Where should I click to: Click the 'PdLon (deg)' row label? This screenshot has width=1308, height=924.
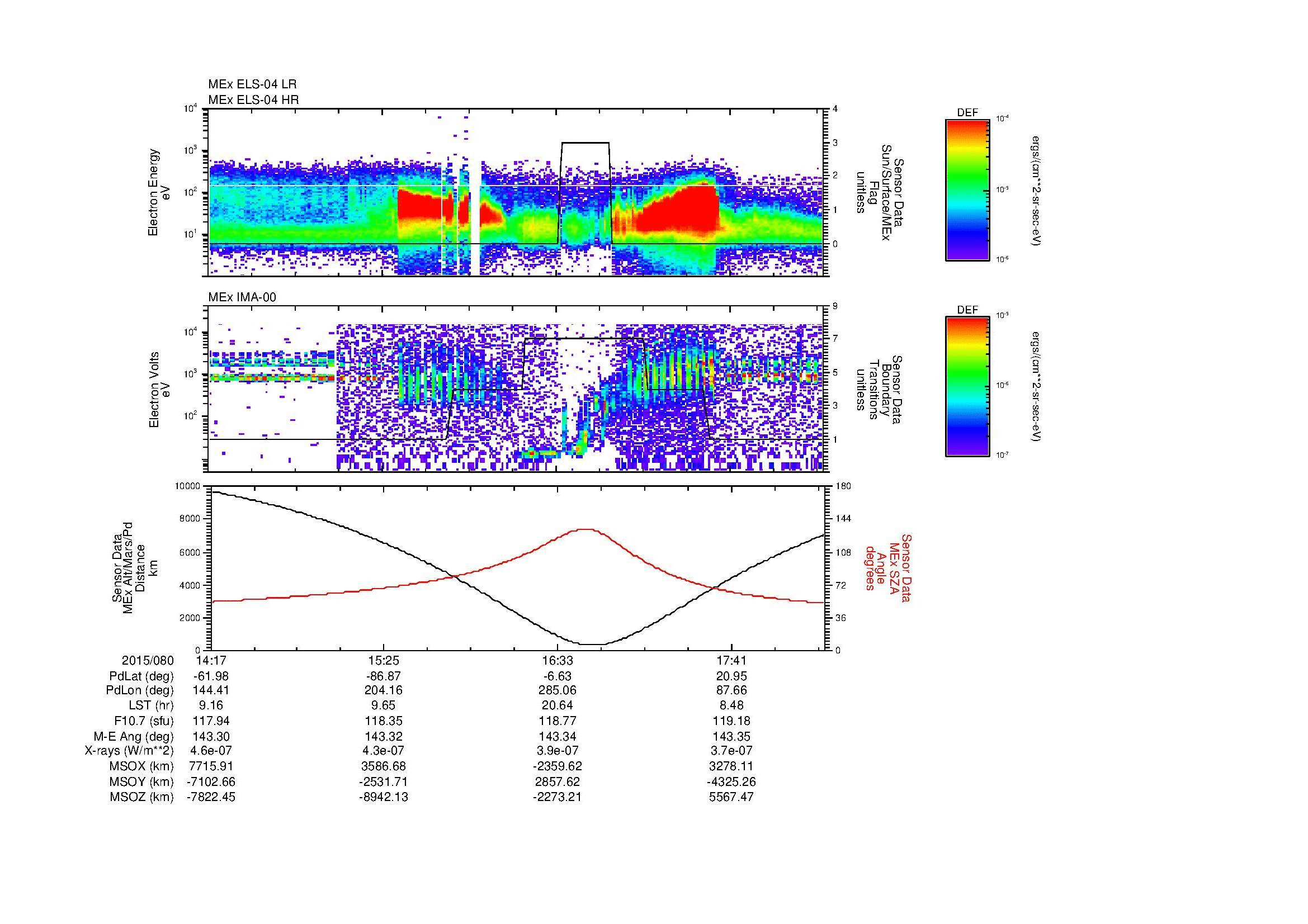(x=140, y=690)
